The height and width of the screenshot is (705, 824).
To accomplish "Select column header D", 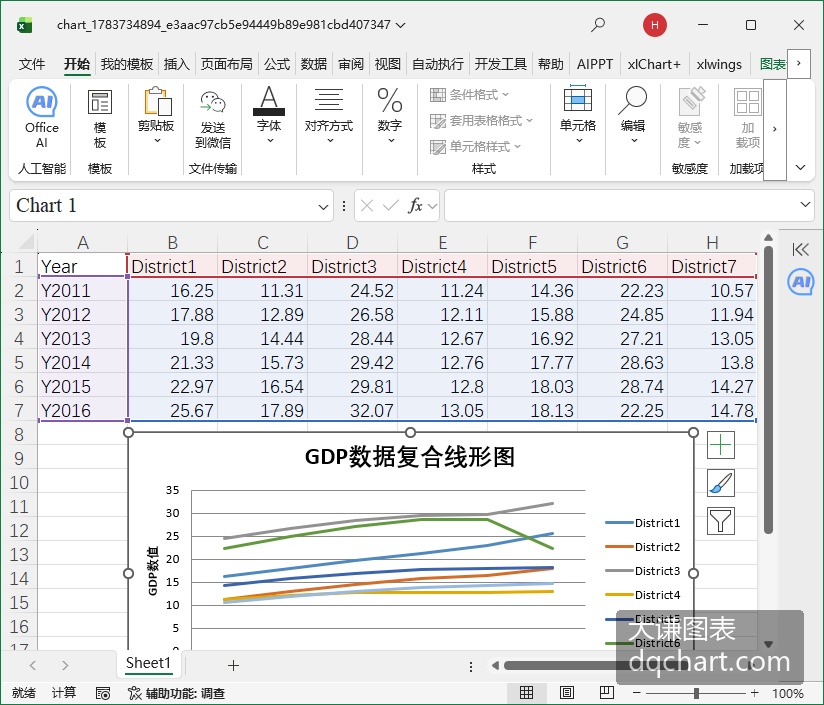I will (352, 243).
